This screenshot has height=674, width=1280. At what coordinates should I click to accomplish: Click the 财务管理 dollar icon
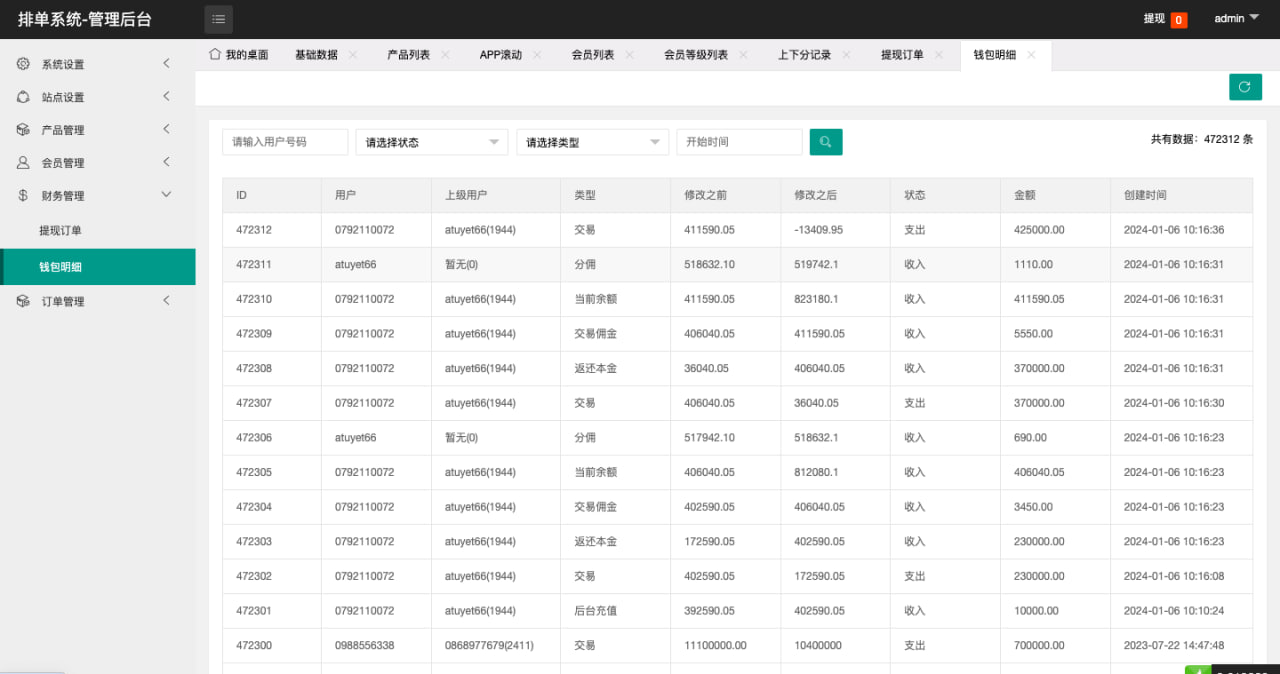point(23,195)
